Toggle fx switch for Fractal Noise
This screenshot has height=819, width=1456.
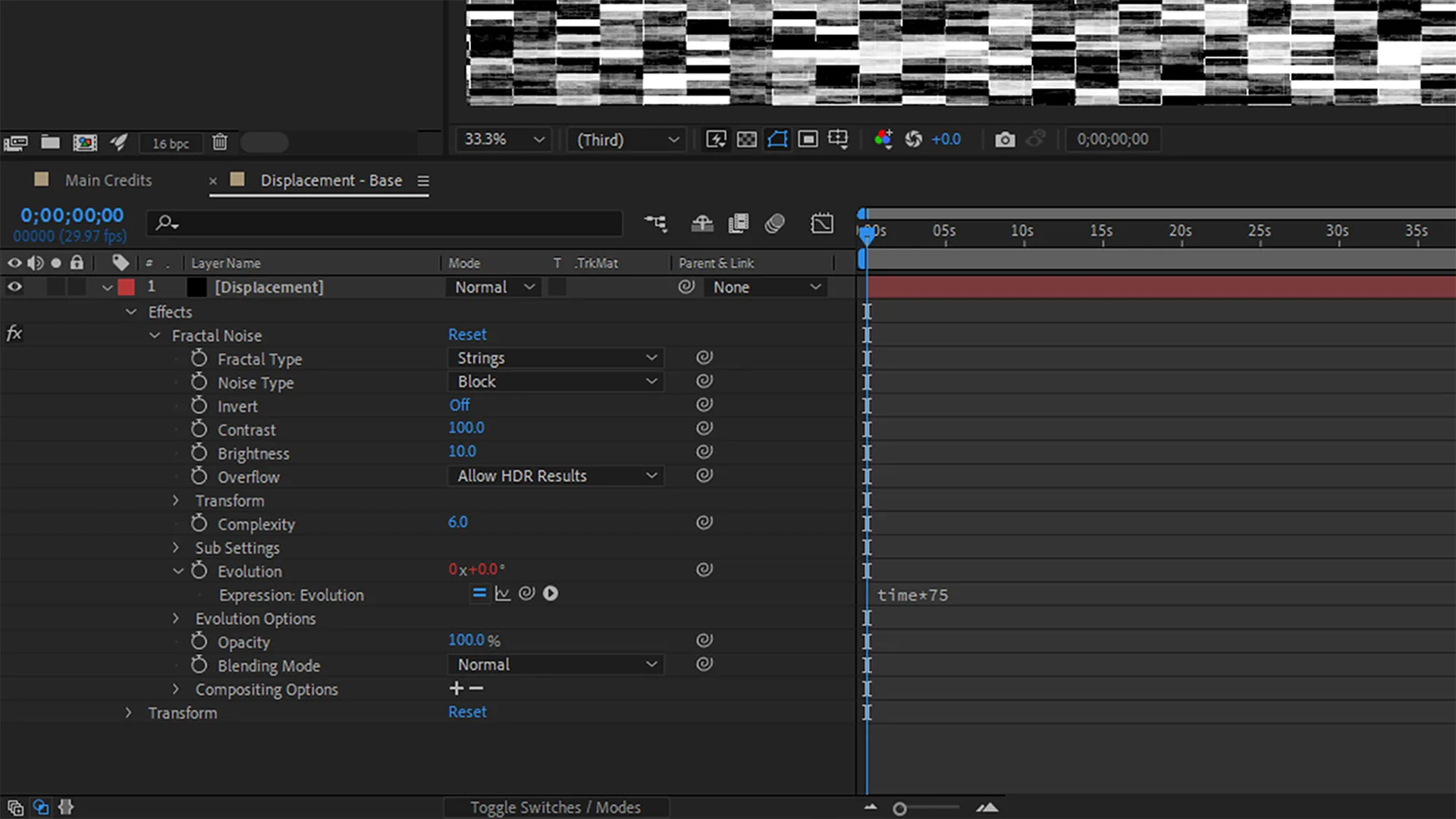pyautogui.click(x=14, y=333)
